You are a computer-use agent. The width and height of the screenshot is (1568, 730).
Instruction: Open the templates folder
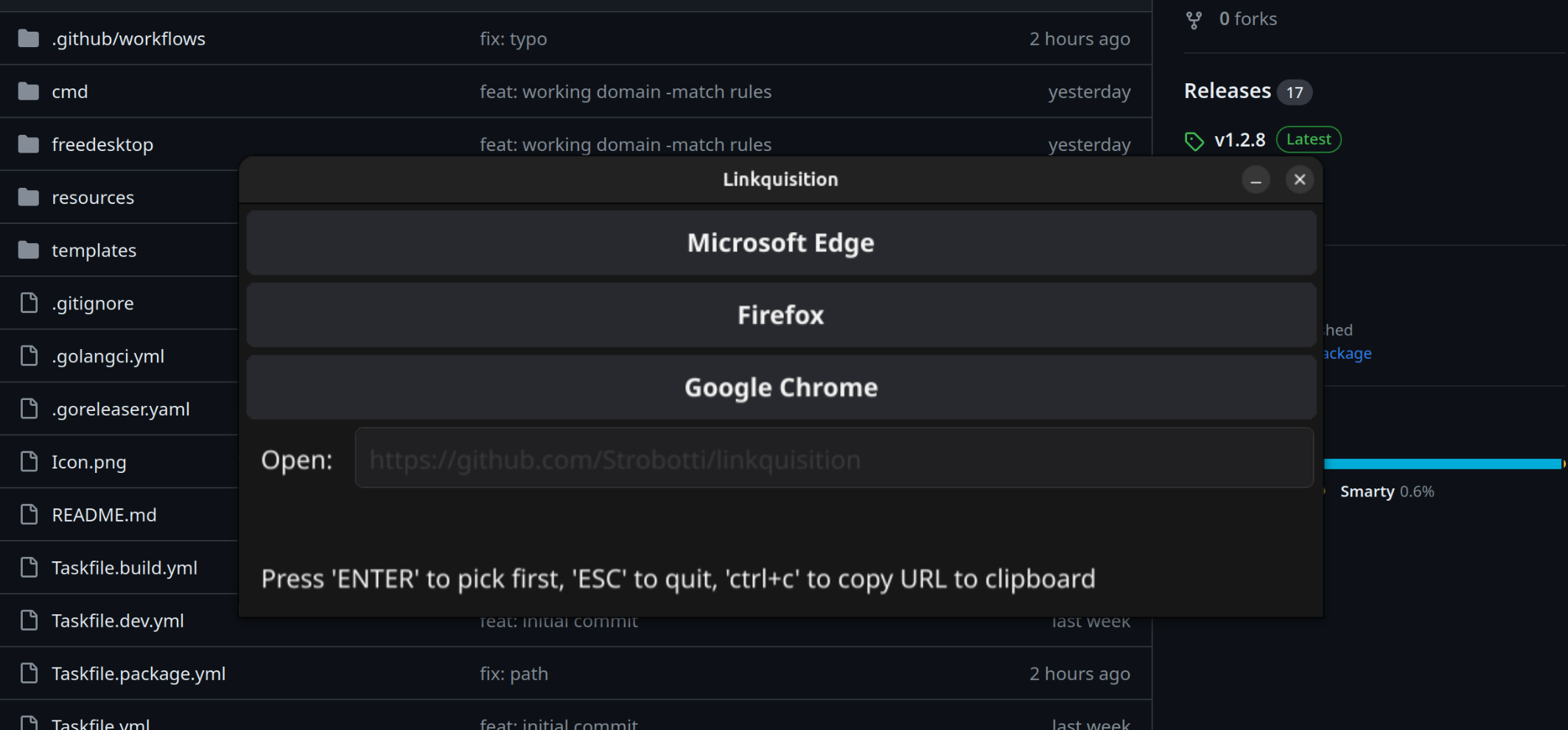coord(94,250)
